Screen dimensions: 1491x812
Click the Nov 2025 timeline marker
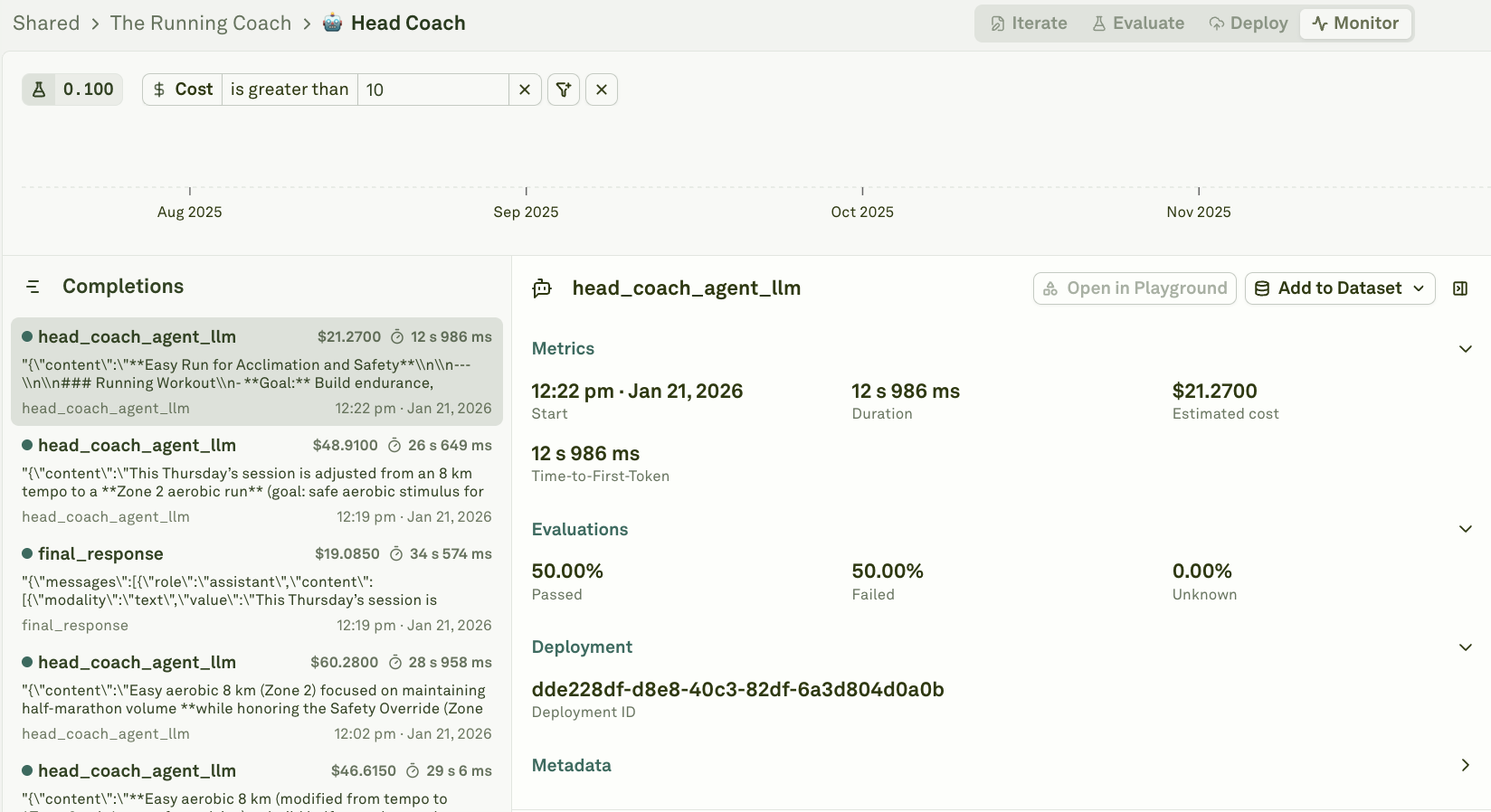point(1199,212)
